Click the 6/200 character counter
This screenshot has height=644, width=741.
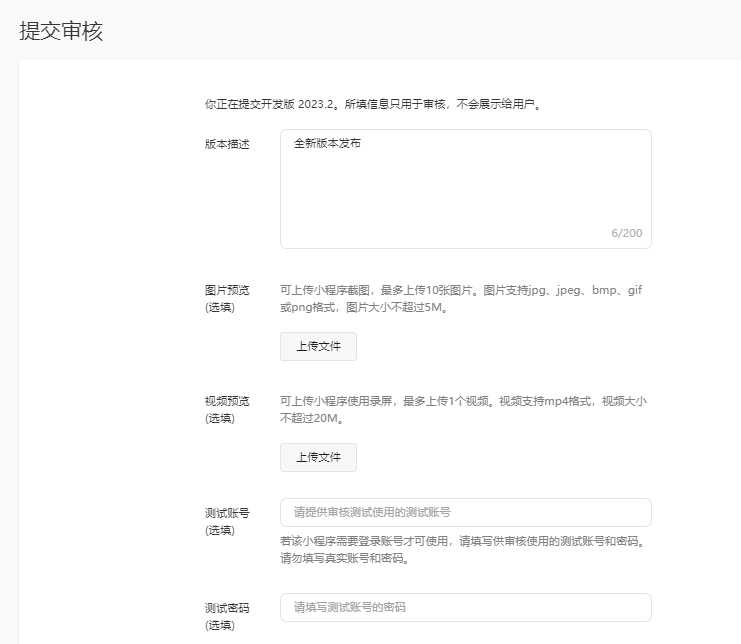(x=627, y=234)
